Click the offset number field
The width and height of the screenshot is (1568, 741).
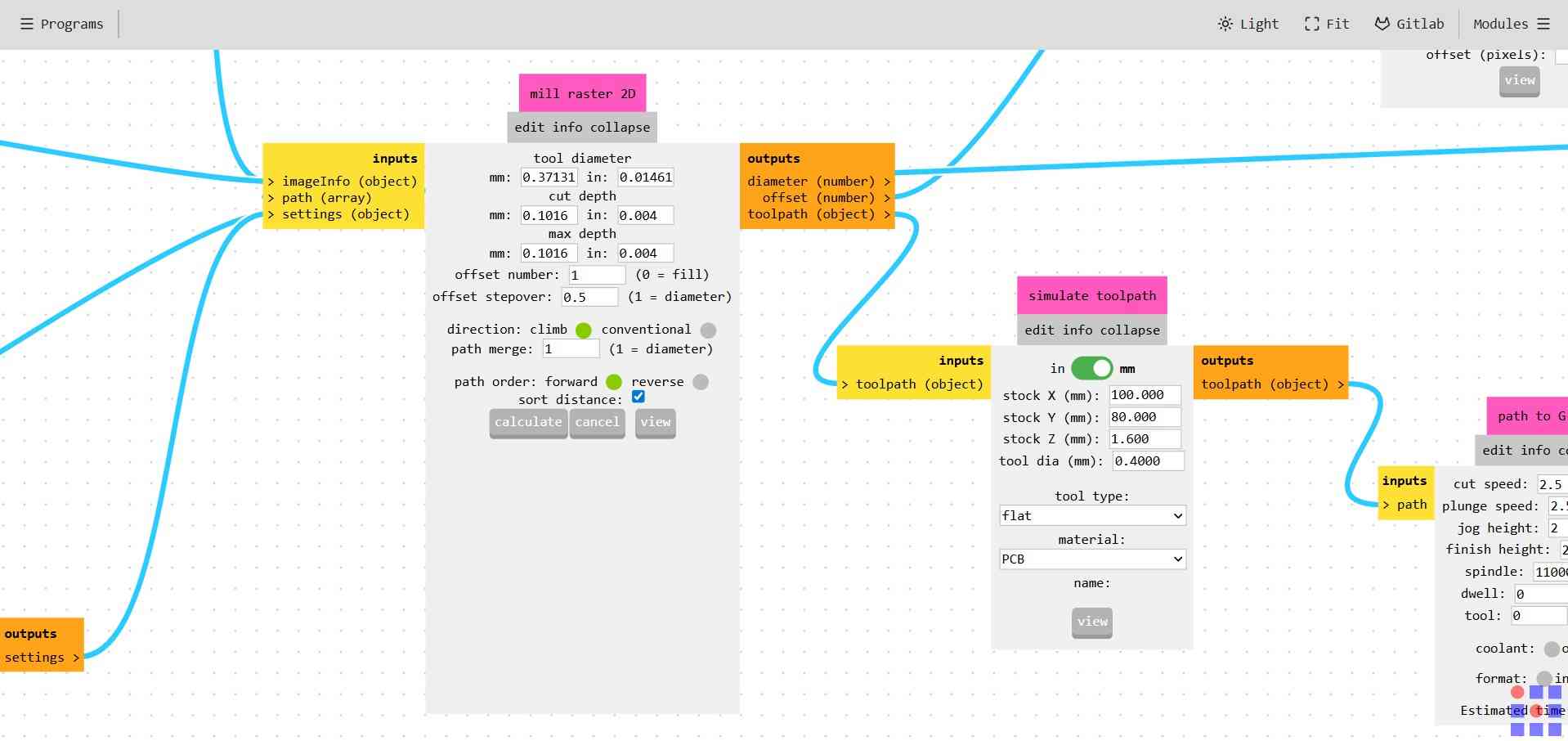pos(598,275)
